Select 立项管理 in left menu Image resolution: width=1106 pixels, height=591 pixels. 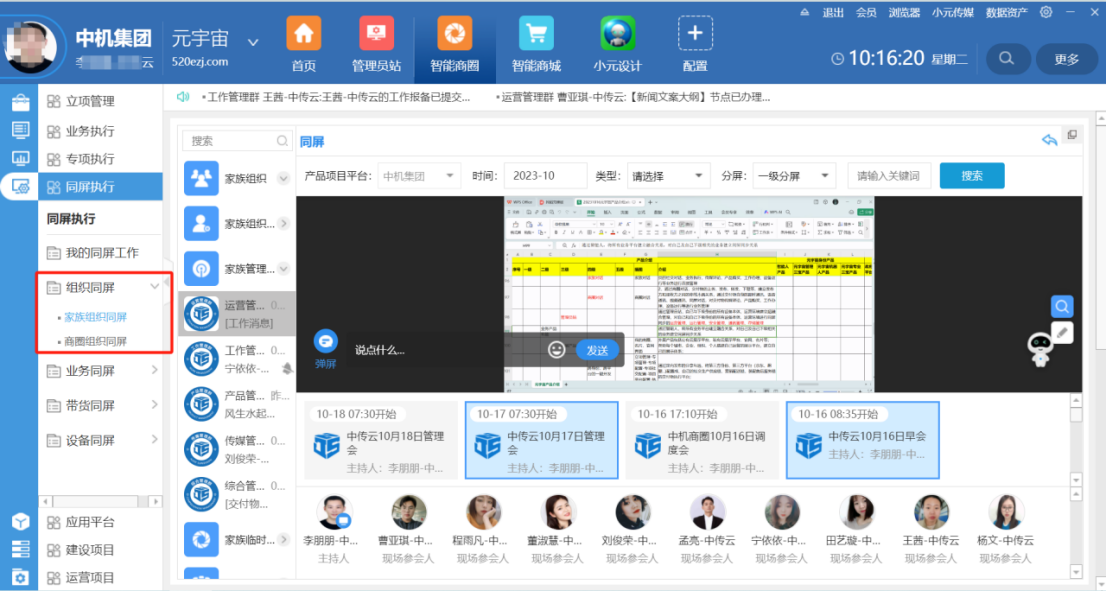click(x=90, y=101)
